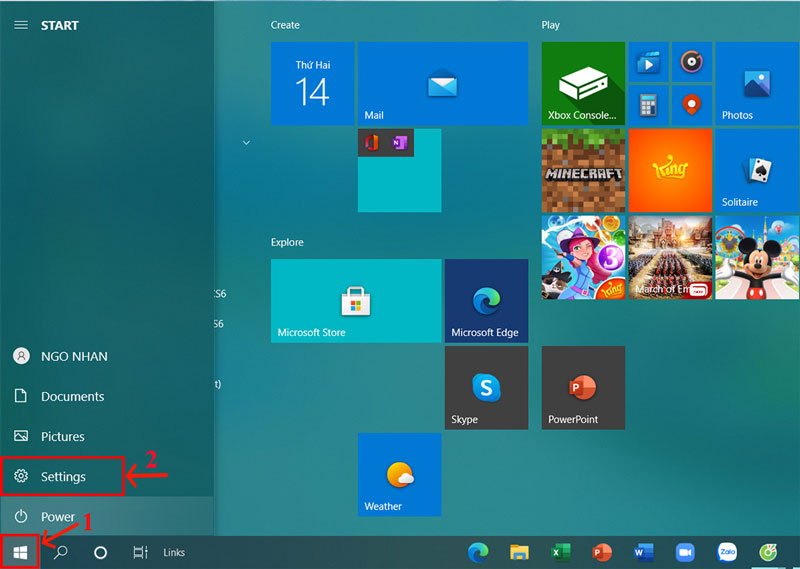Open the Office icon in the tile folder
The image size is (800, 569).
[x=372, y=142]
